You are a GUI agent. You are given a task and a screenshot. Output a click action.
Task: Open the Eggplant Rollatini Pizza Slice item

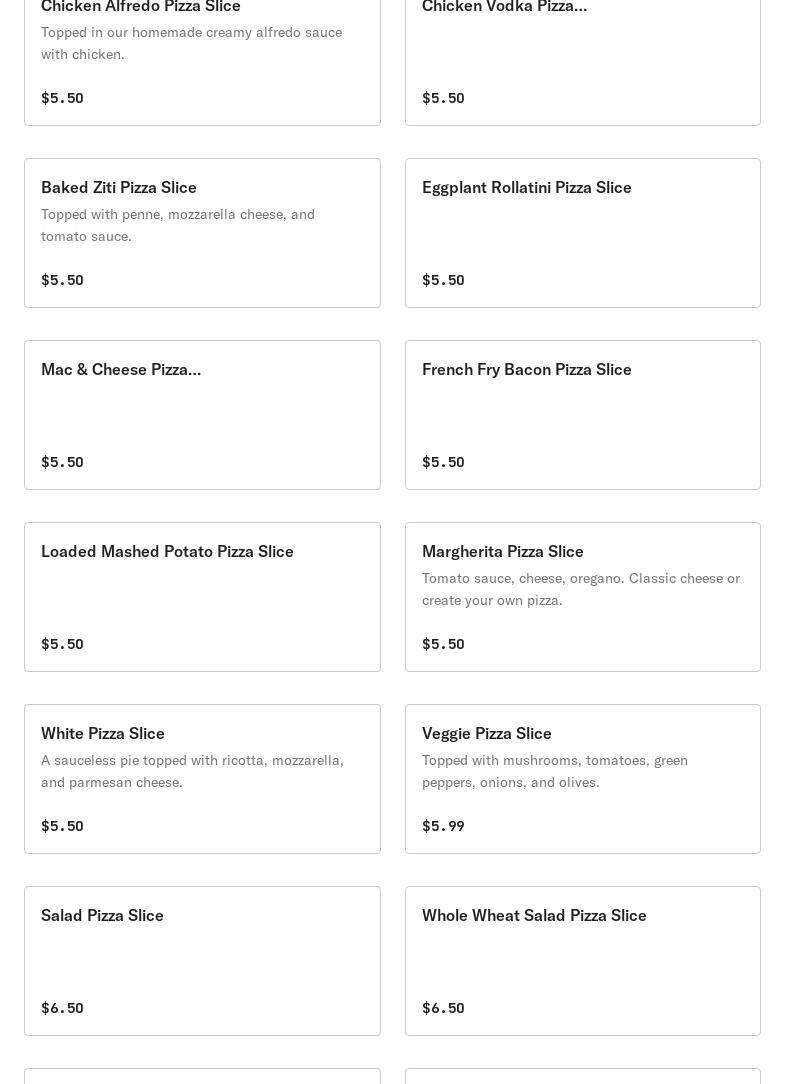click(x=526, y=187)
